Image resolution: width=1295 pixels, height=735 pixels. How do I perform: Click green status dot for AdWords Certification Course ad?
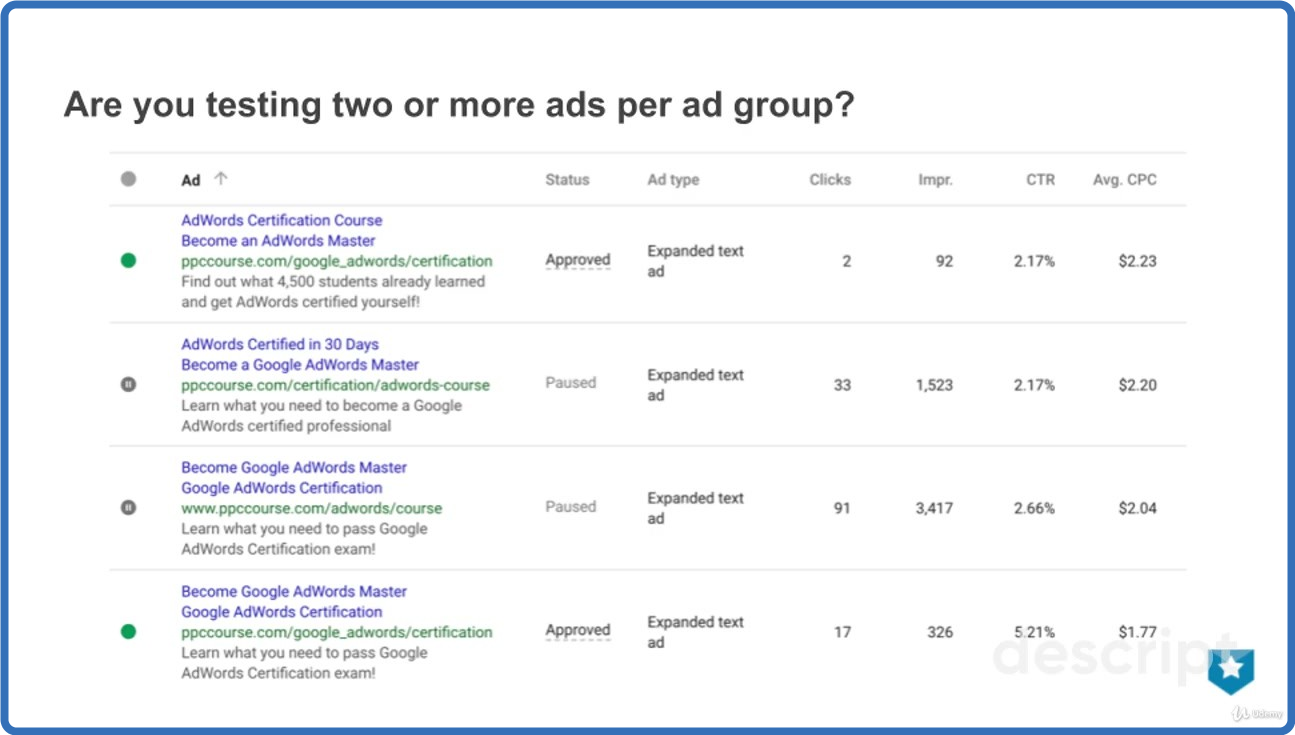(128, 261)
